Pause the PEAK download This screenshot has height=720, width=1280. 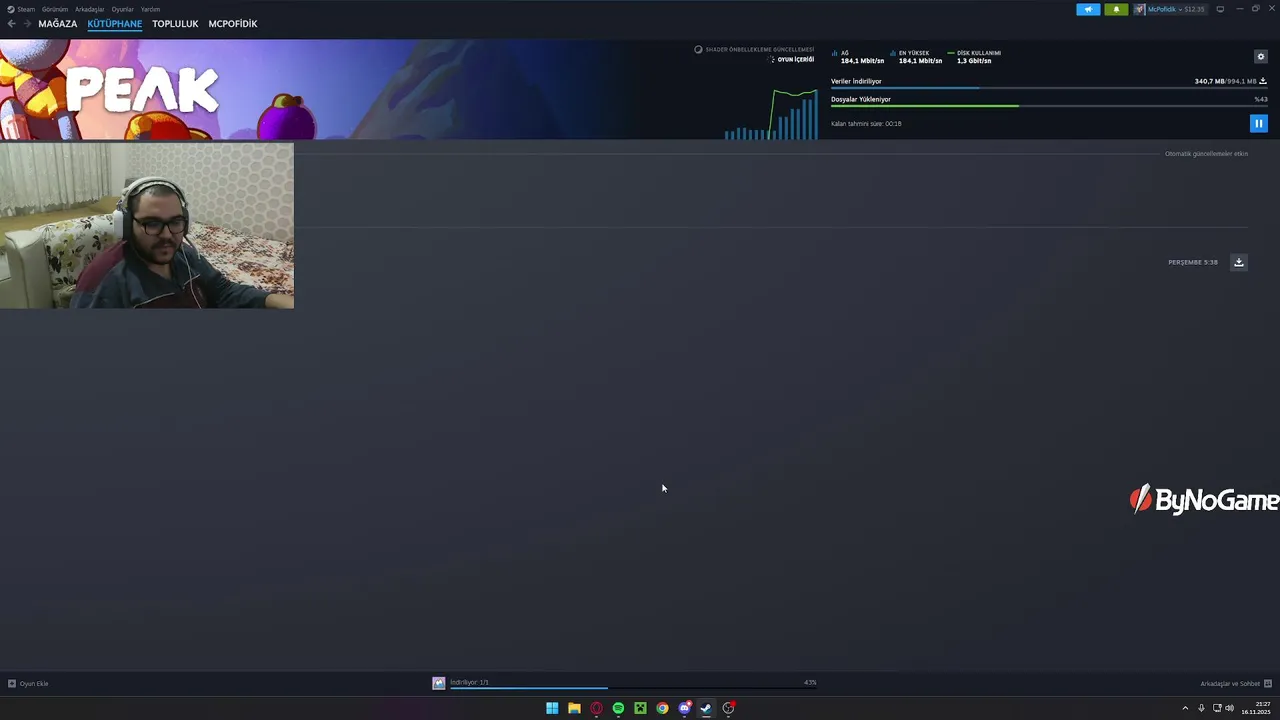pyautogui.click(x=1259, y=123)
